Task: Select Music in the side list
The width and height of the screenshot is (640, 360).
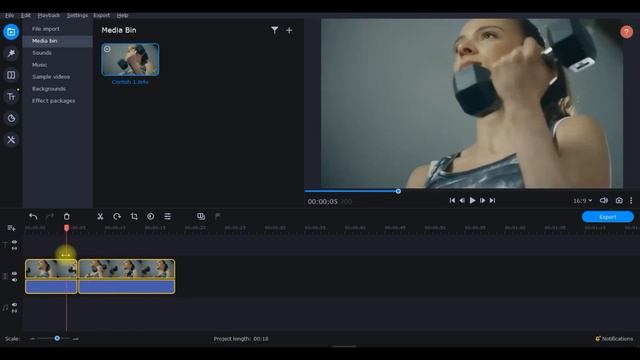Action: coord(39,65)
